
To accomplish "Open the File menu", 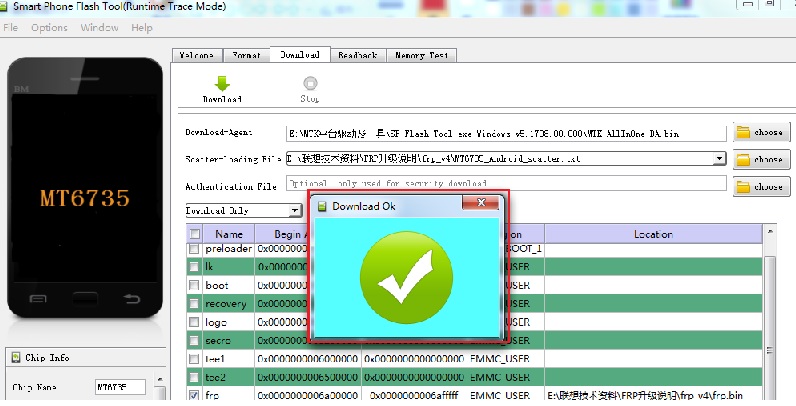I will tap(11, 27).
